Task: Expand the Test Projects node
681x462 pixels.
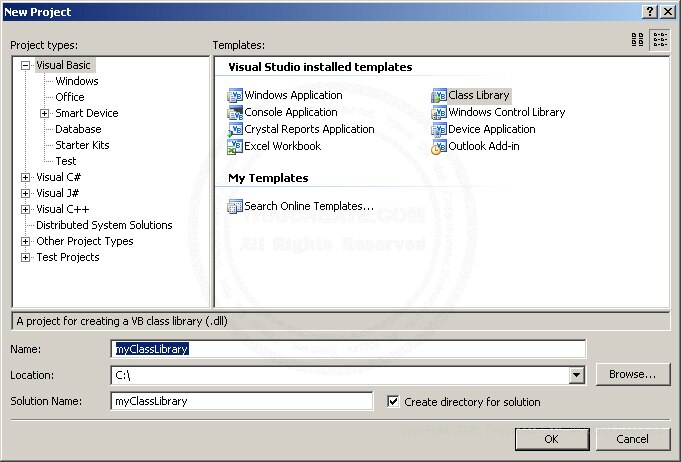Action: 26,257
